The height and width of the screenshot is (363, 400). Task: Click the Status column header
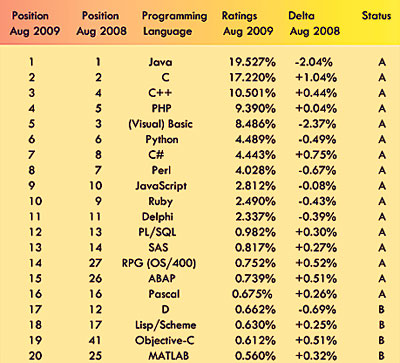coord(376,16)
